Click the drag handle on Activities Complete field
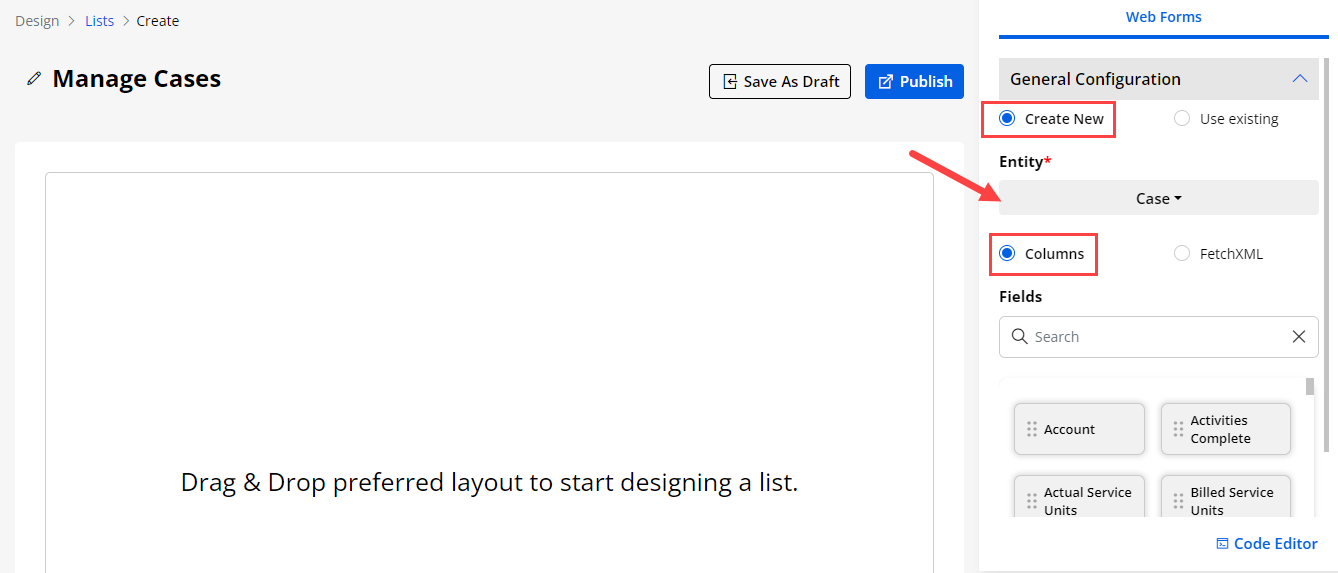The image size is (1338, 573). [x=1178, y=429]
